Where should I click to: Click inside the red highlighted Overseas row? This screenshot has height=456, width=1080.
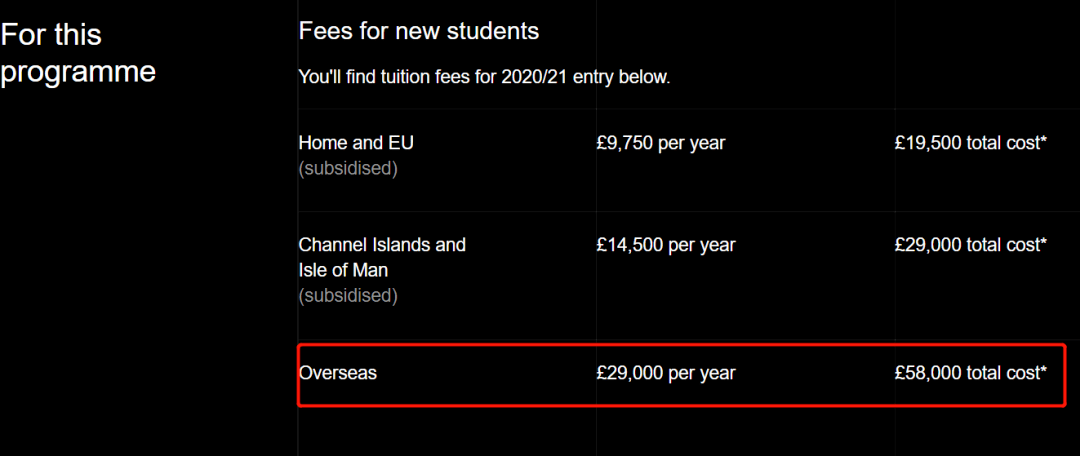click(x=682, y=375)
